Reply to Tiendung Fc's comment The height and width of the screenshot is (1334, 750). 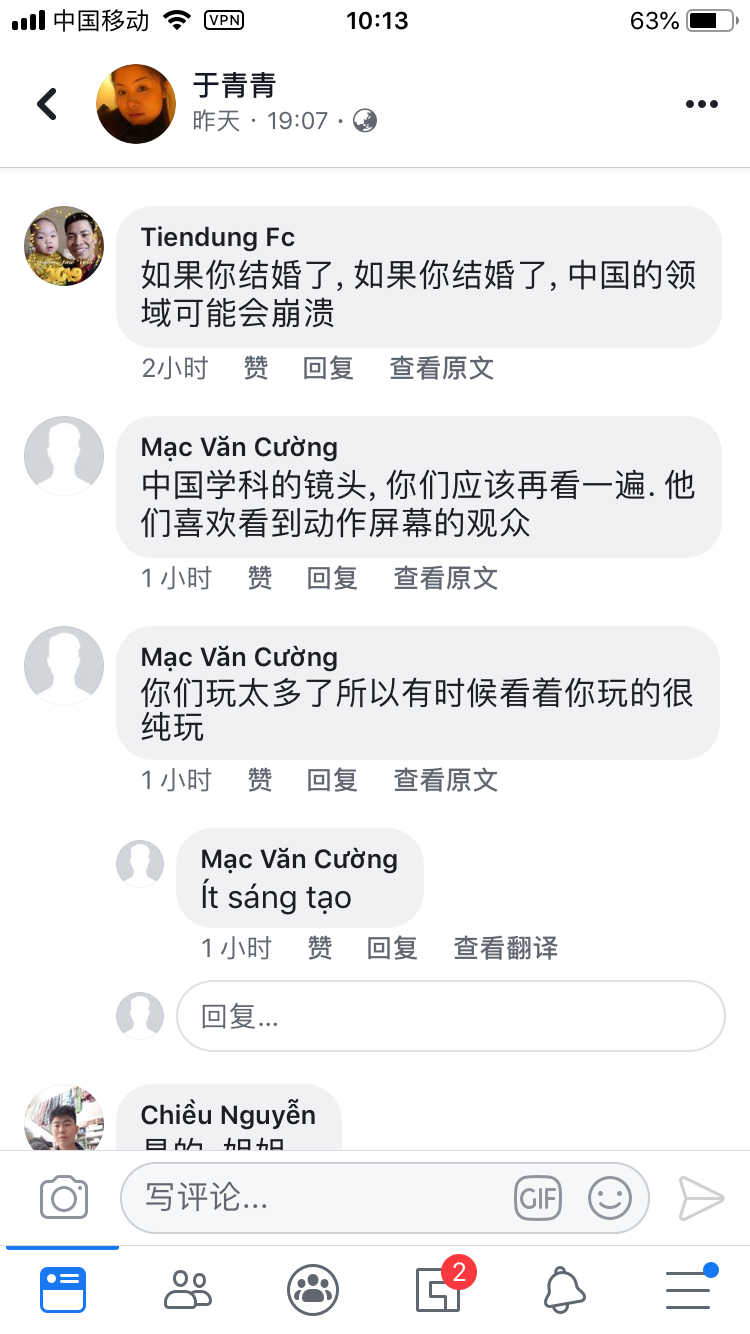click(x=328, y=368)
